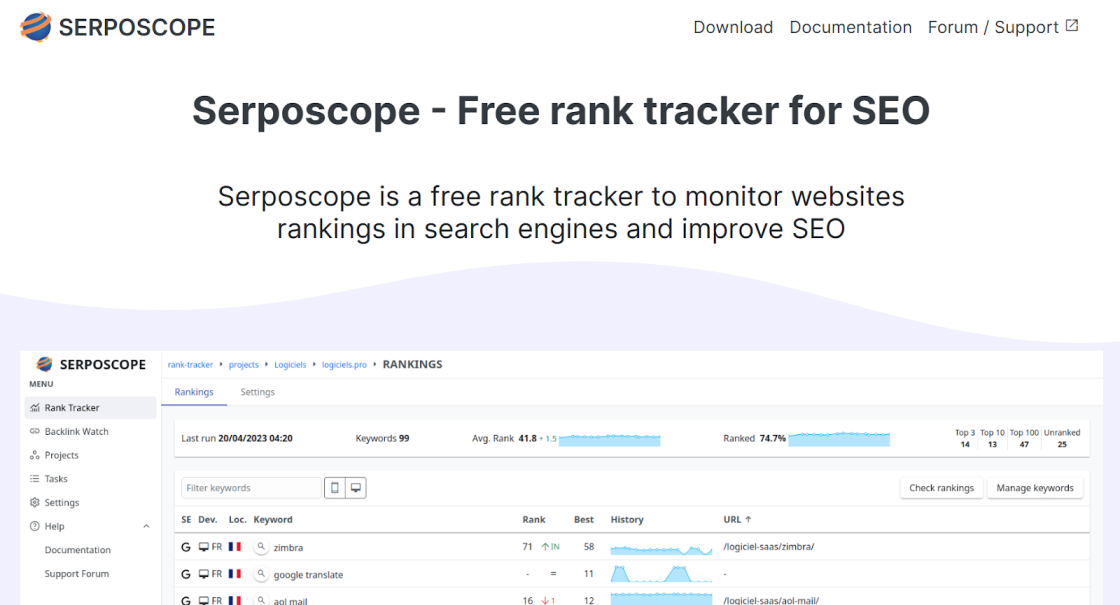Click the Help question mark icon
This screenshot has height=605, width=1120.
click(x=35, y=526)
